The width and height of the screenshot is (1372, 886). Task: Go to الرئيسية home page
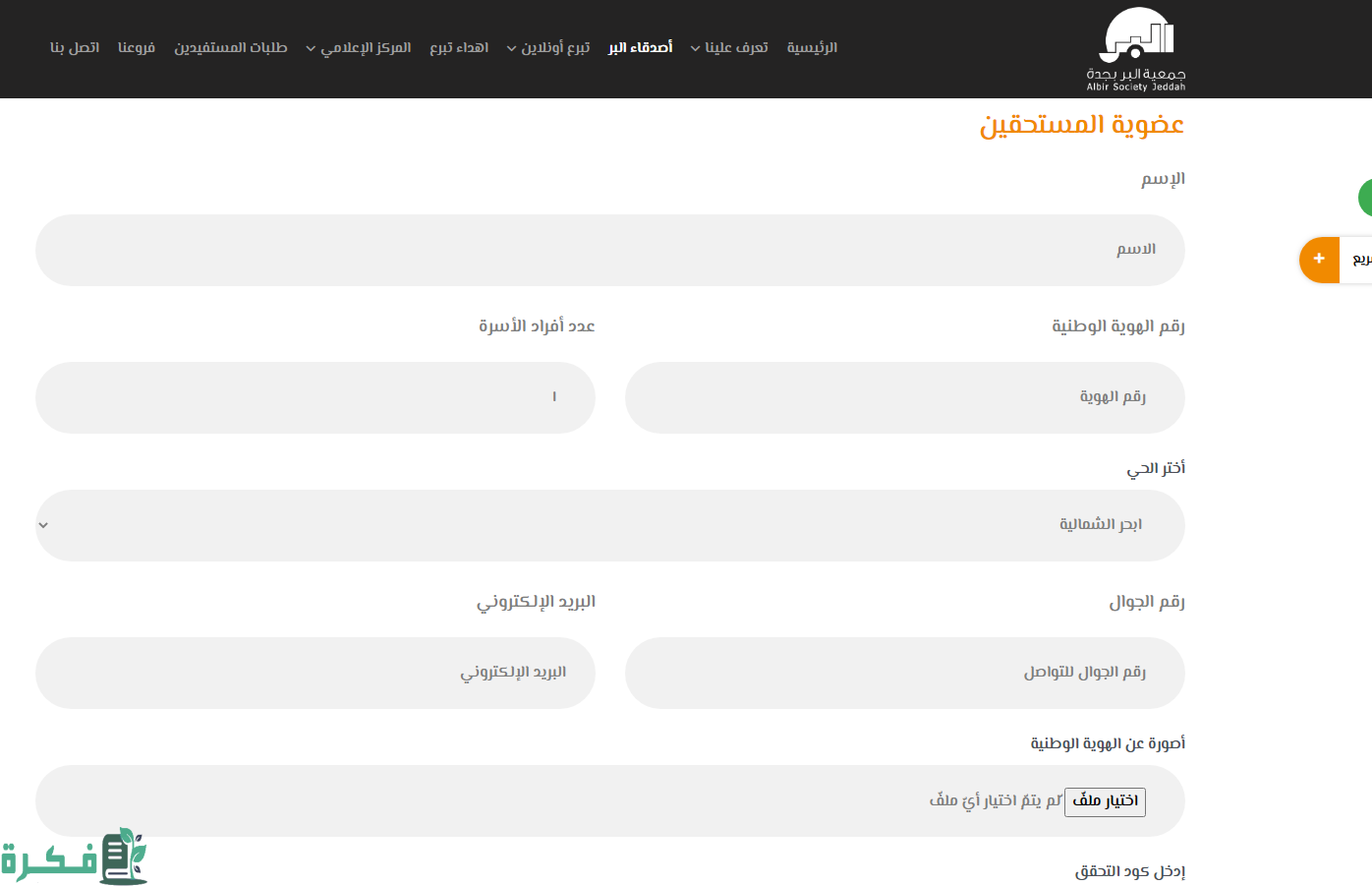812,47
